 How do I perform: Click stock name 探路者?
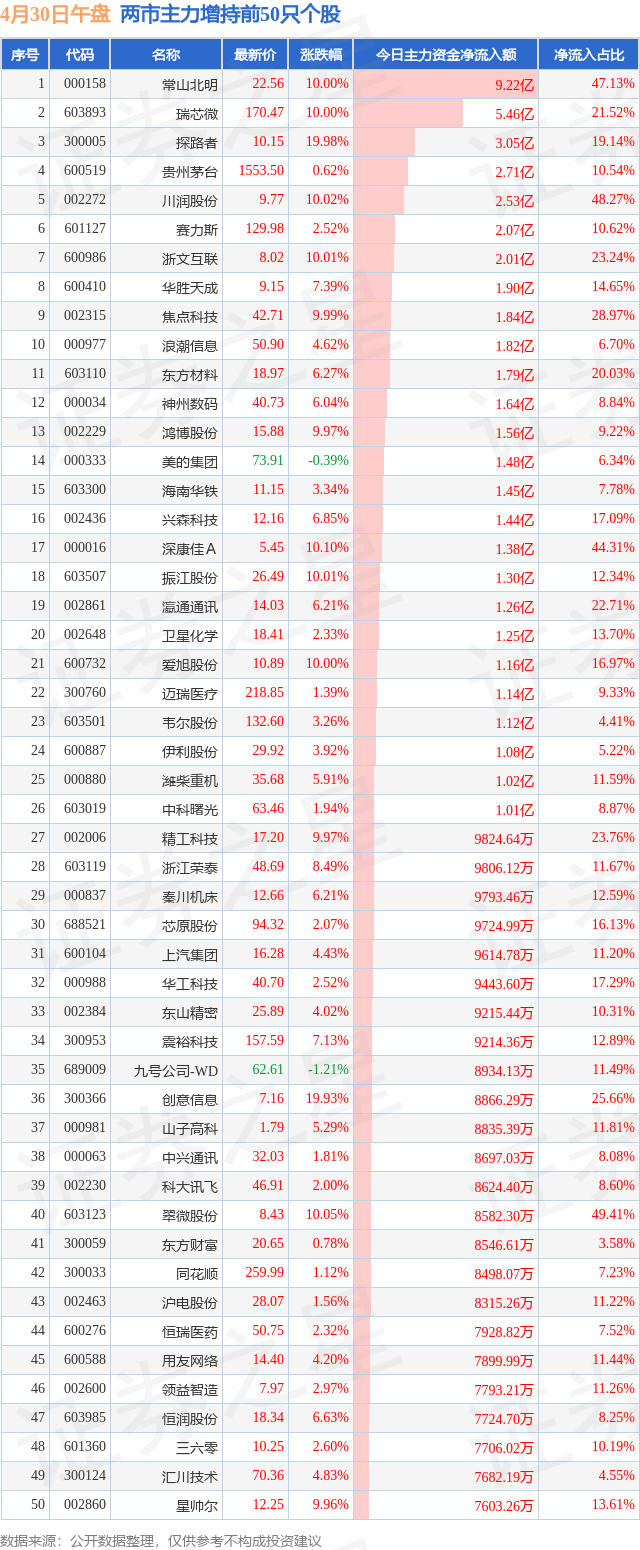pos(196,142)
